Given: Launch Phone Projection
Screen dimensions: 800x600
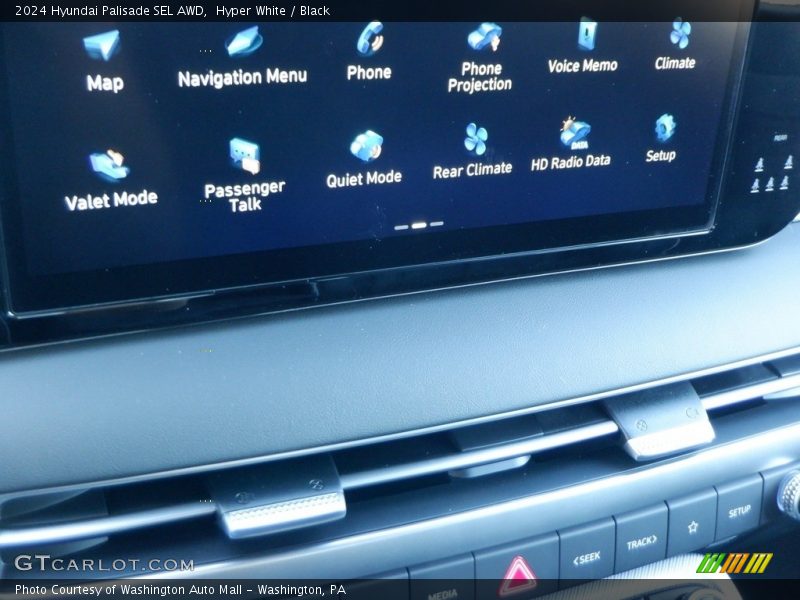Looking at the screenshot, I should point(483,38).
